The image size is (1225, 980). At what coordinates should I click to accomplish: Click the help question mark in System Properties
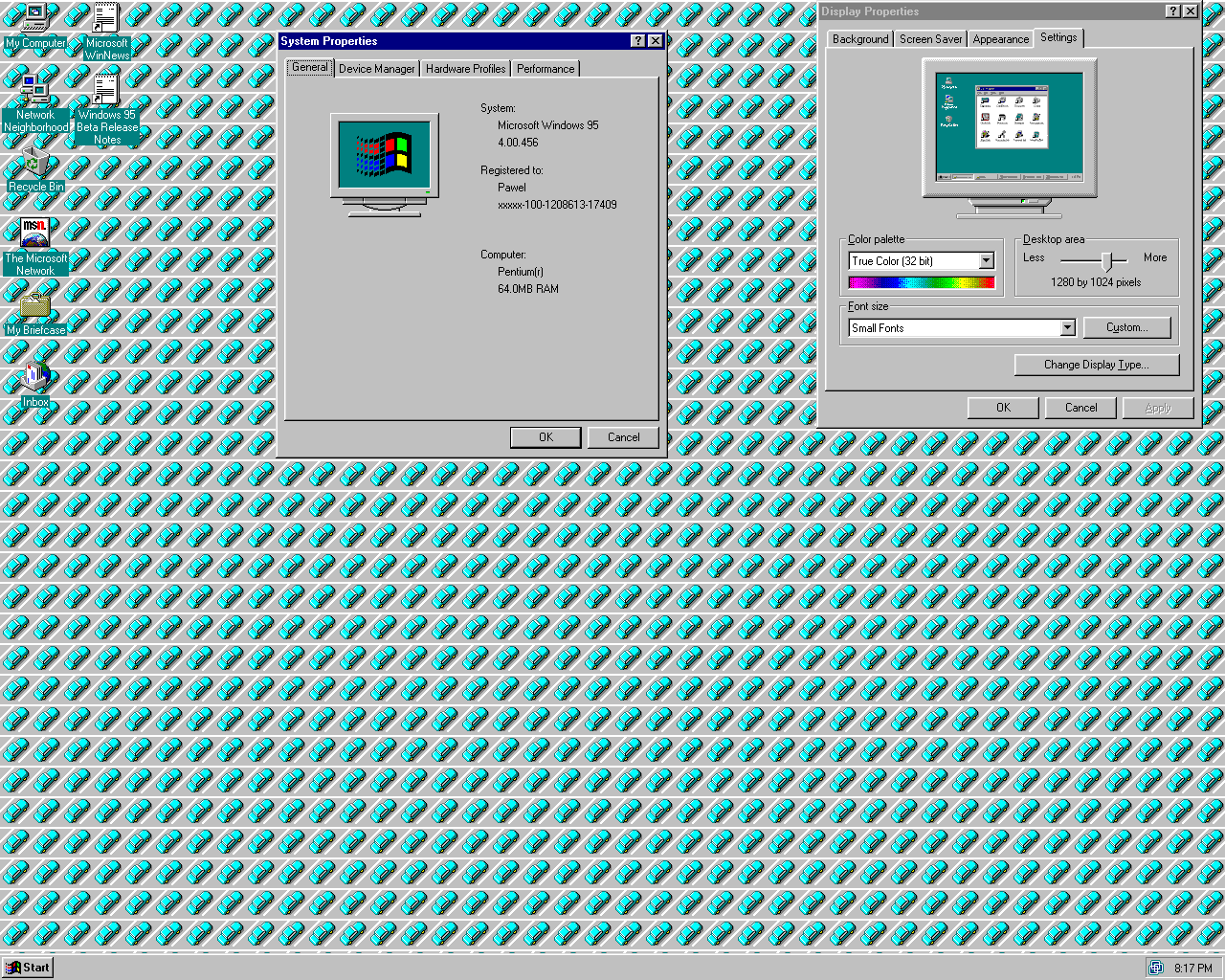tap(638, 41)
